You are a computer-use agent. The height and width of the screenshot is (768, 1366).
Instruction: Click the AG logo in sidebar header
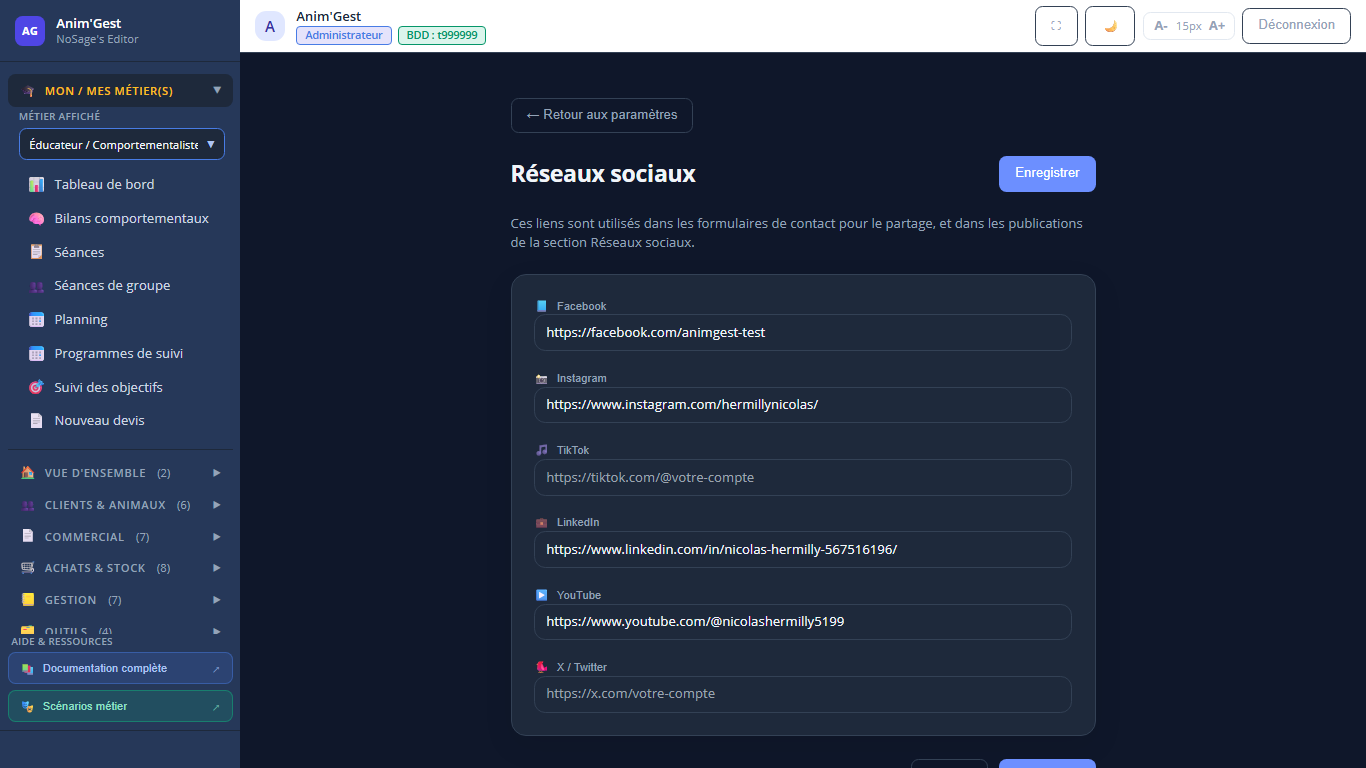[30, 31]
